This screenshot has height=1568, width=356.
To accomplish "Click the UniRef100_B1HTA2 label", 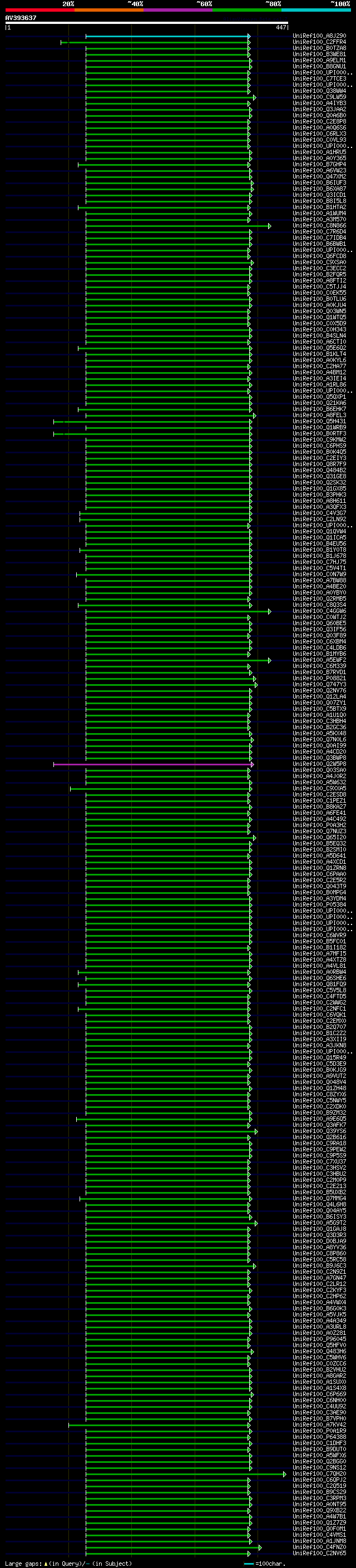I will pos(319,207).
